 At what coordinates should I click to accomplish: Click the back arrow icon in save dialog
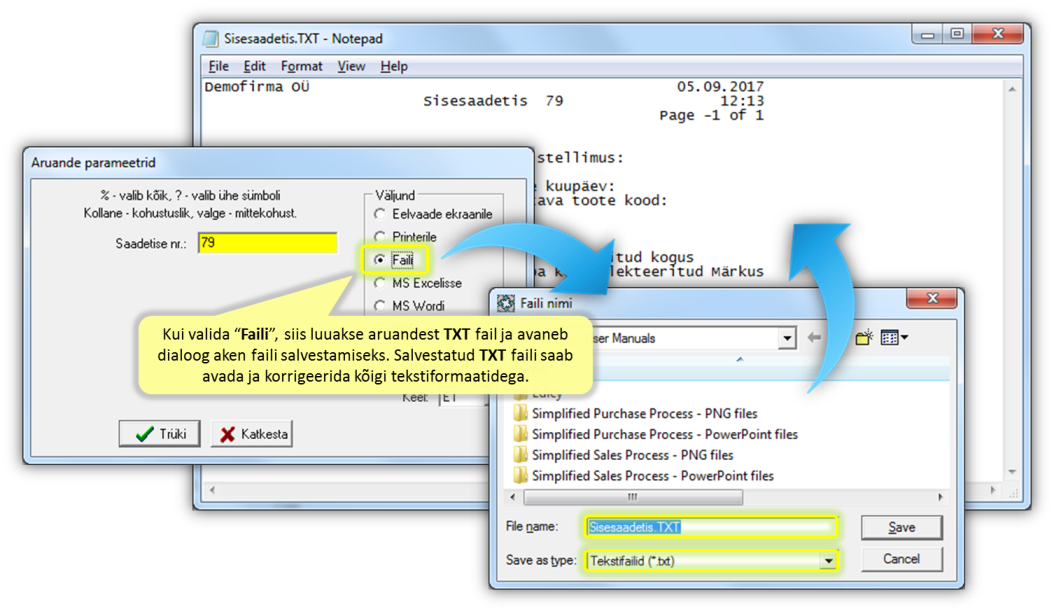coord(814,338)
